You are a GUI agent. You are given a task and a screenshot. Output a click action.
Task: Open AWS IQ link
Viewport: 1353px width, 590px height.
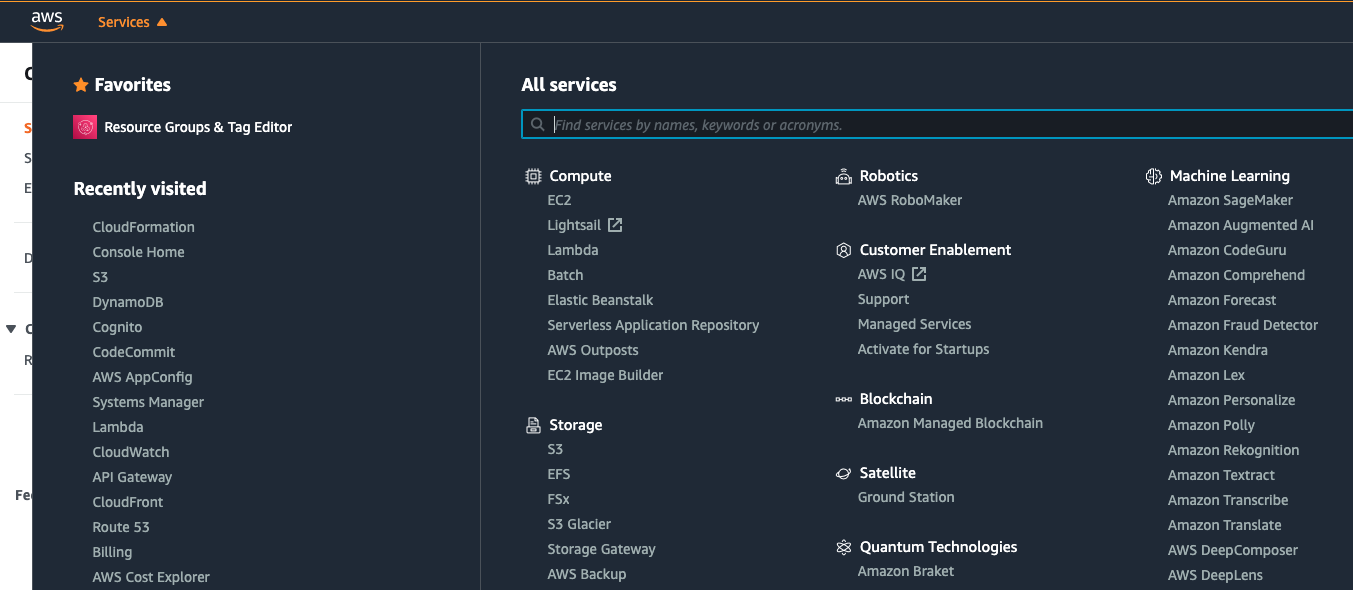[881, 274]
